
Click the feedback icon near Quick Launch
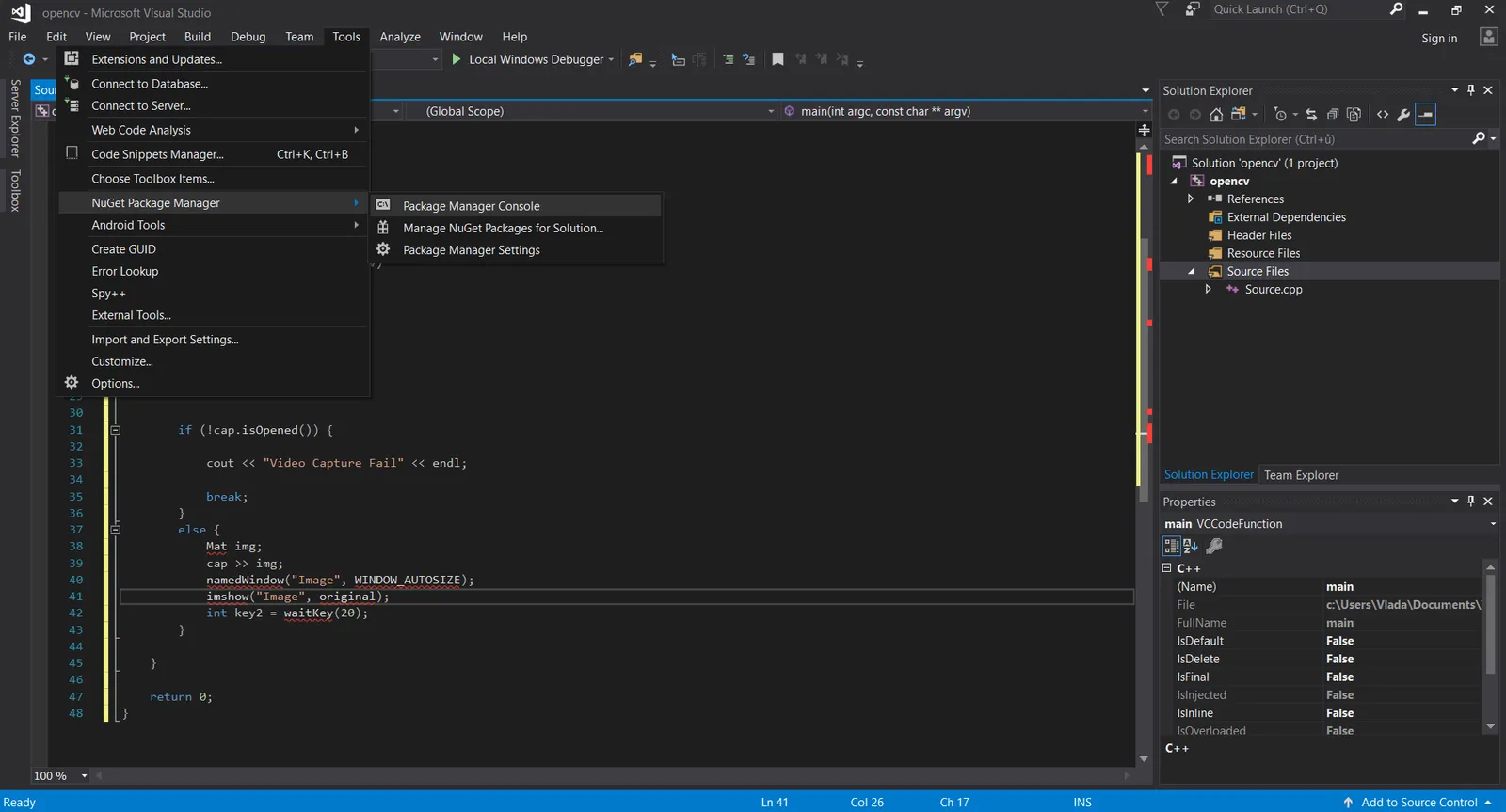tap(1193, 9)
